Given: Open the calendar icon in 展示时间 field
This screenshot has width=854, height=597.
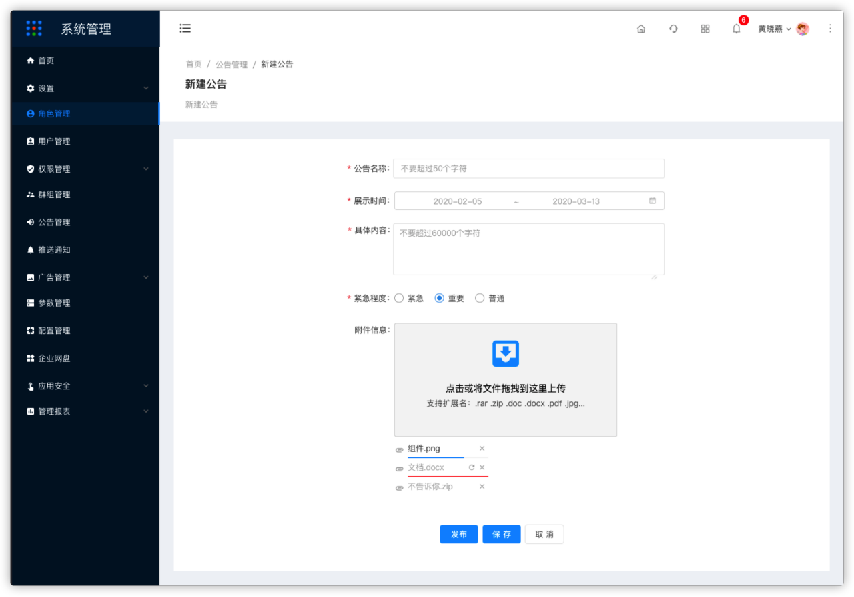Looking at the screenshot, I should 652,200.
